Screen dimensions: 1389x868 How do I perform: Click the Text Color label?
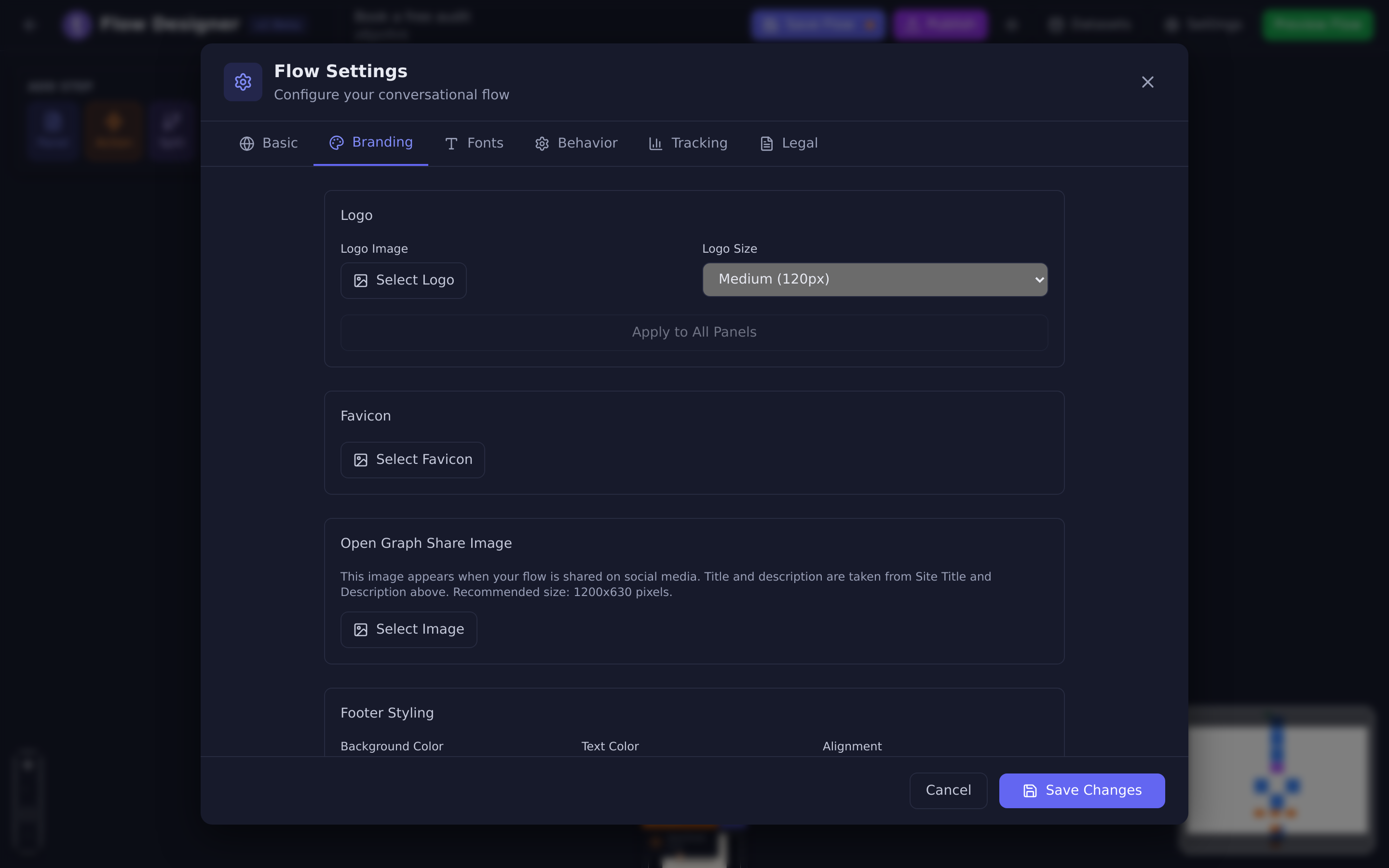pyautogui.click(x=610, y=746)
